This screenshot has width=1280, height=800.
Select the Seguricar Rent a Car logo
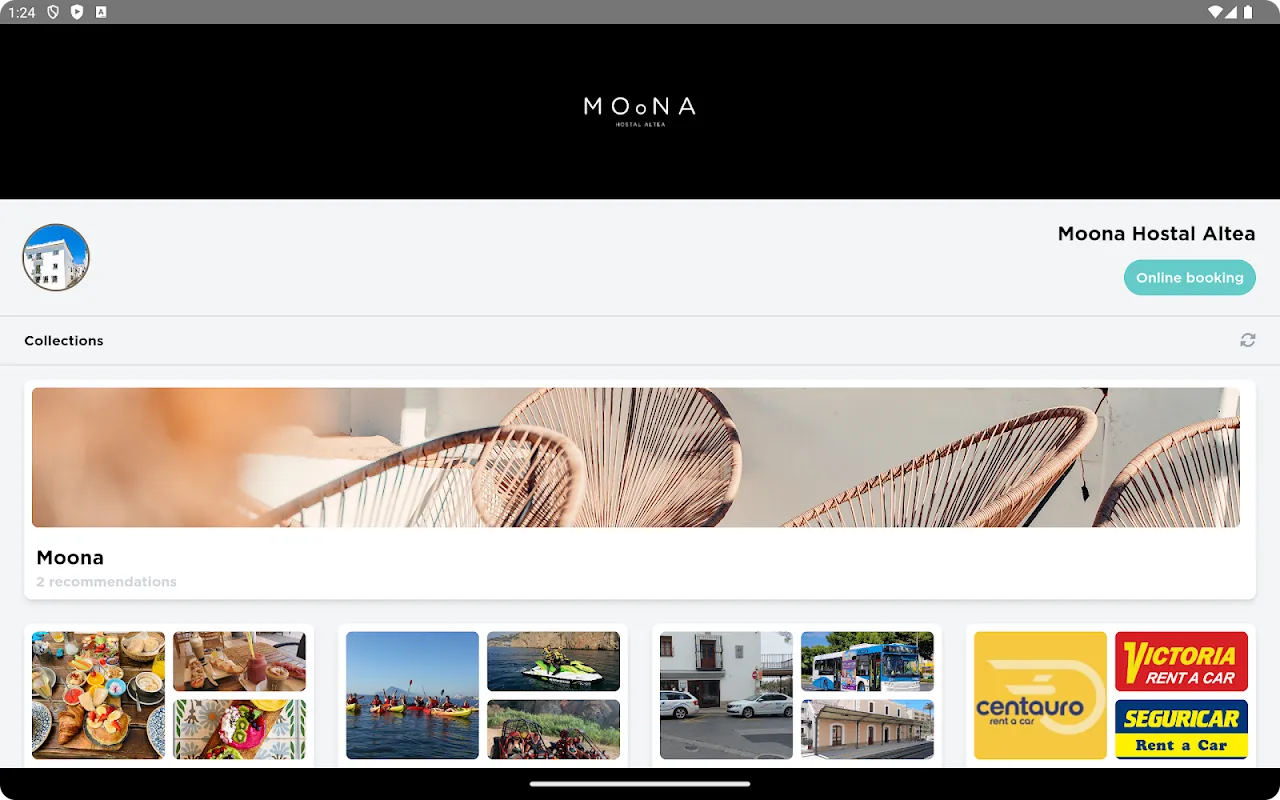click(x=1181, y=729)
